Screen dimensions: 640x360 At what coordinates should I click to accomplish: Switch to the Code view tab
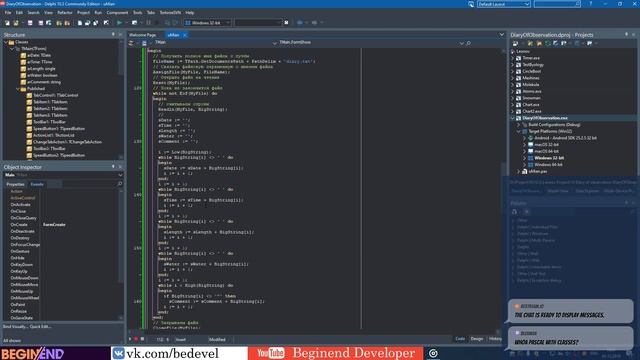(460, 339)
